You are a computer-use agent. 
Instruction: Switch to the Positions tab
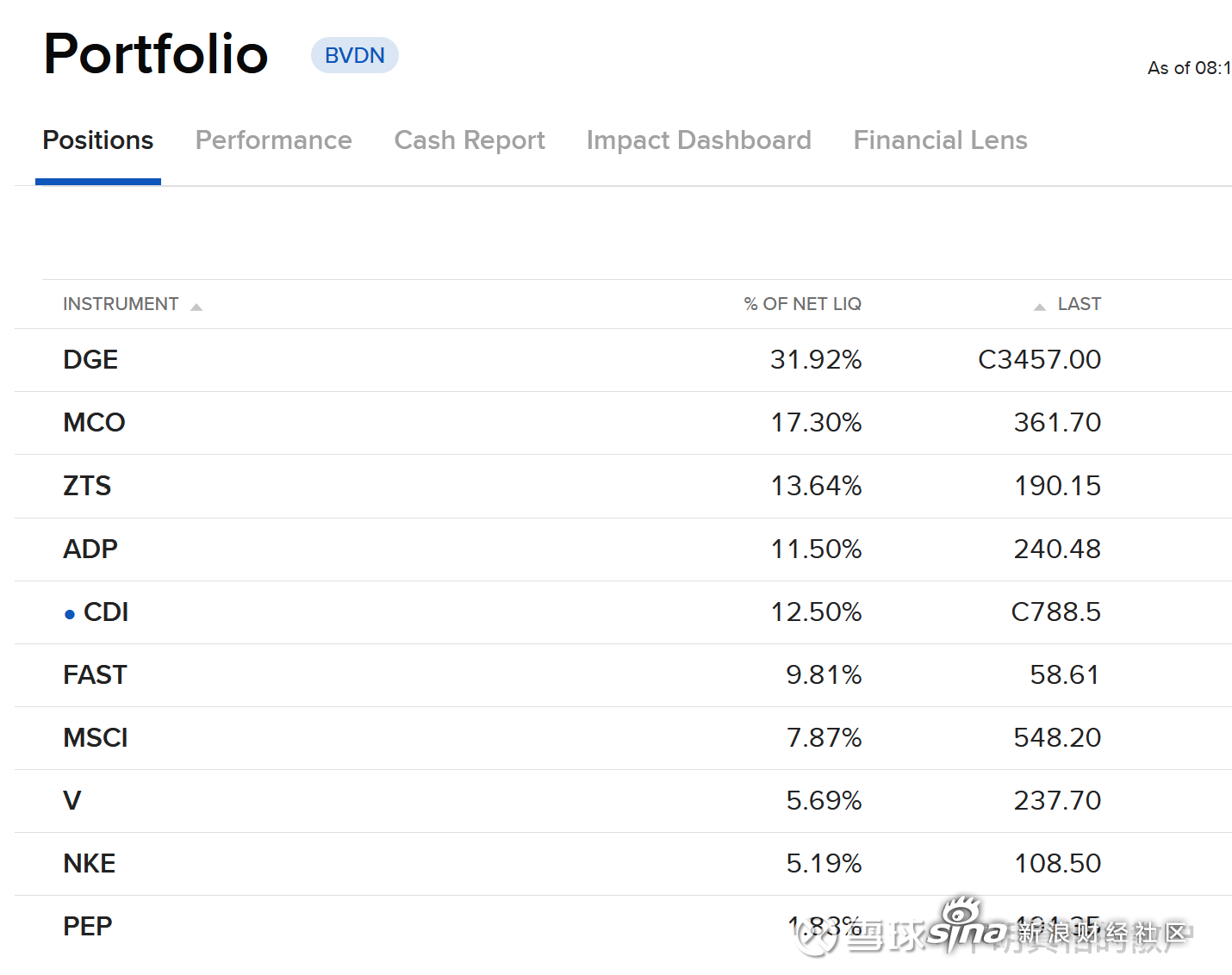click(98, 140)
